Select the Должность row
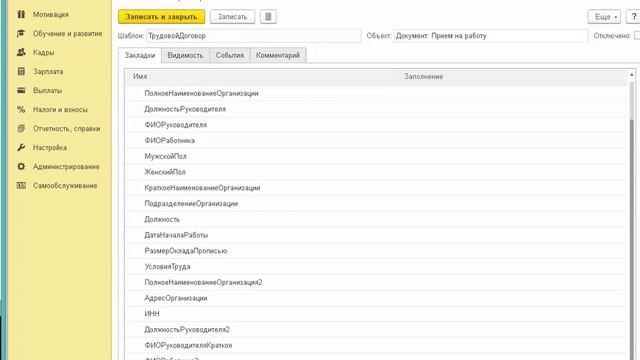The image size is (640, 360). [x=376, y=219]
